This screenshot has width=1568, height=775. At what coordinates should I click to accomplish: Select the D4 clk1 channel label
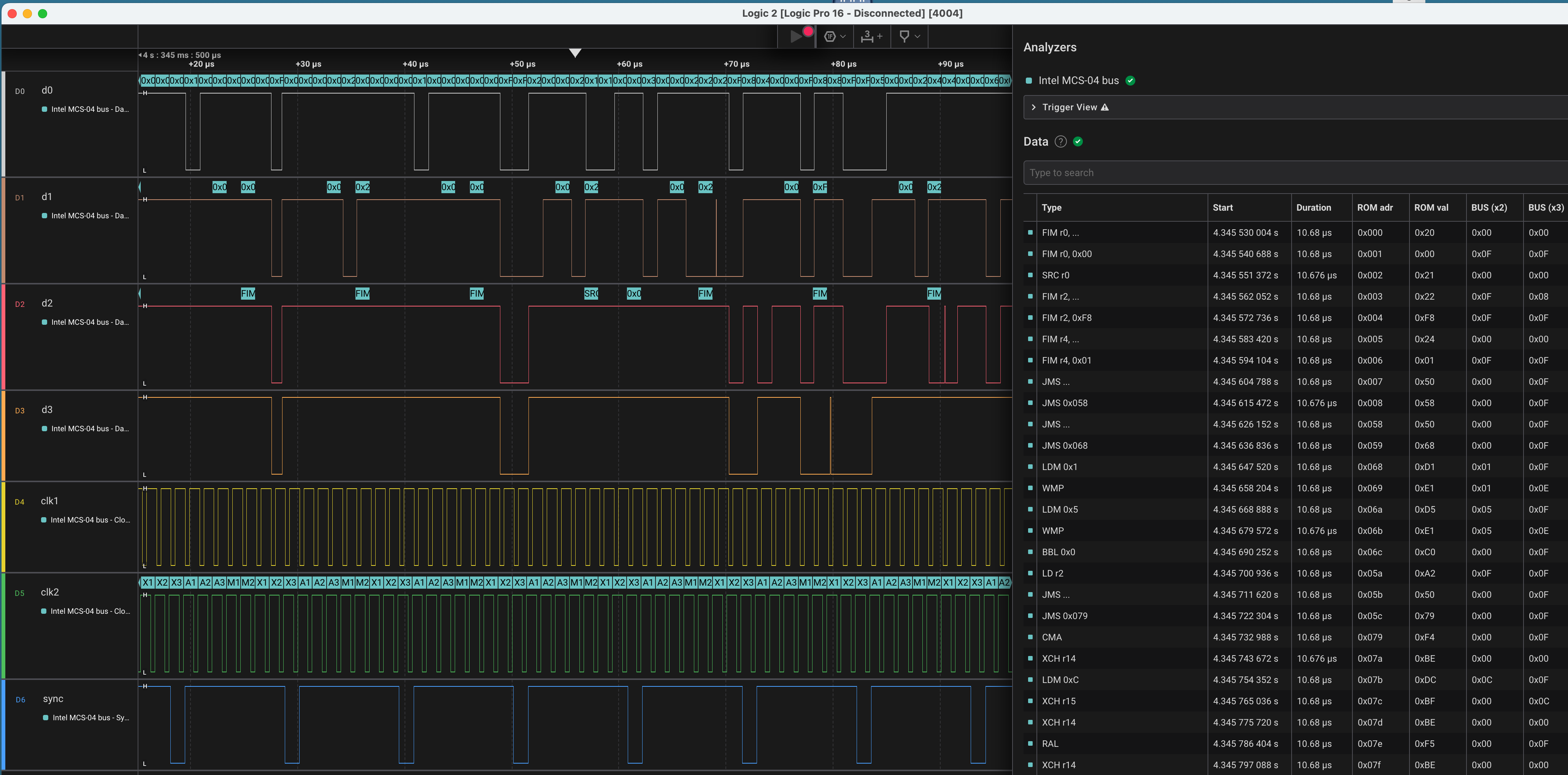click(x=49, y=501)
